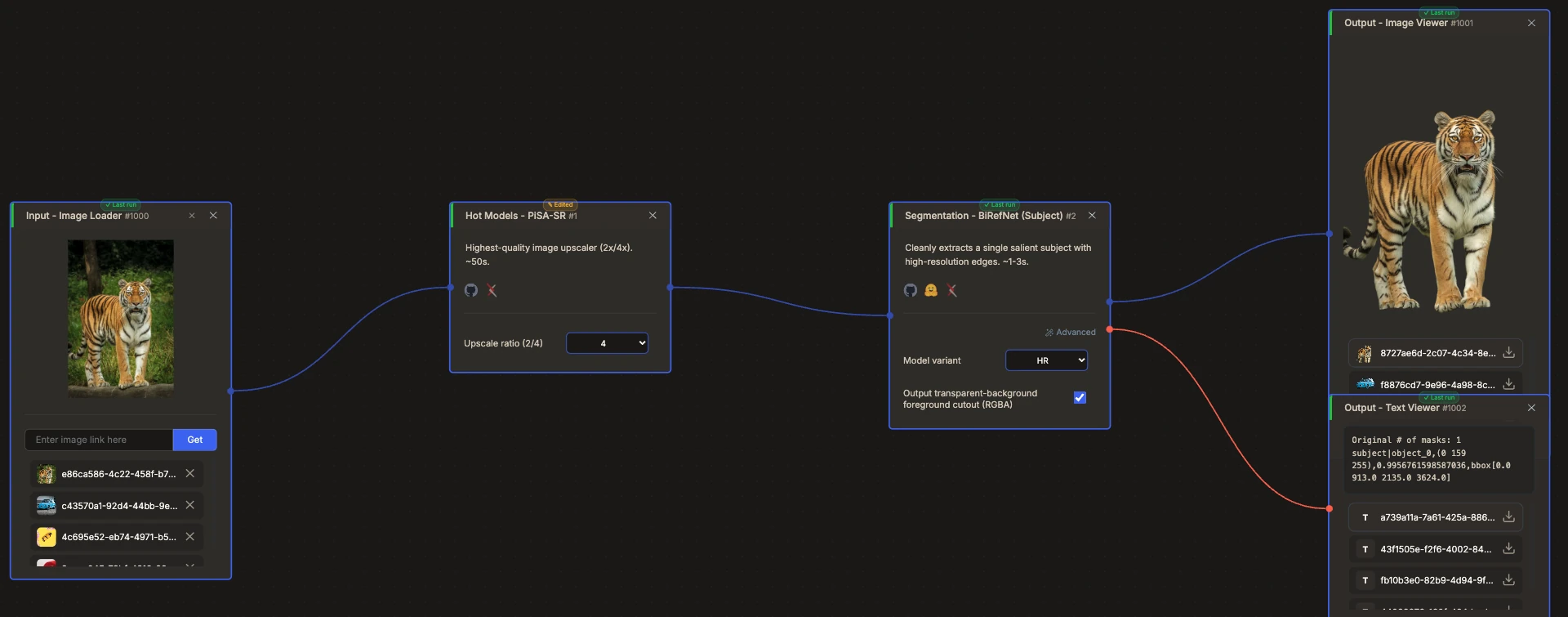
Task: Select file e86ca586-4c22-458f in the loader list
Action: [x=118, y=474]
